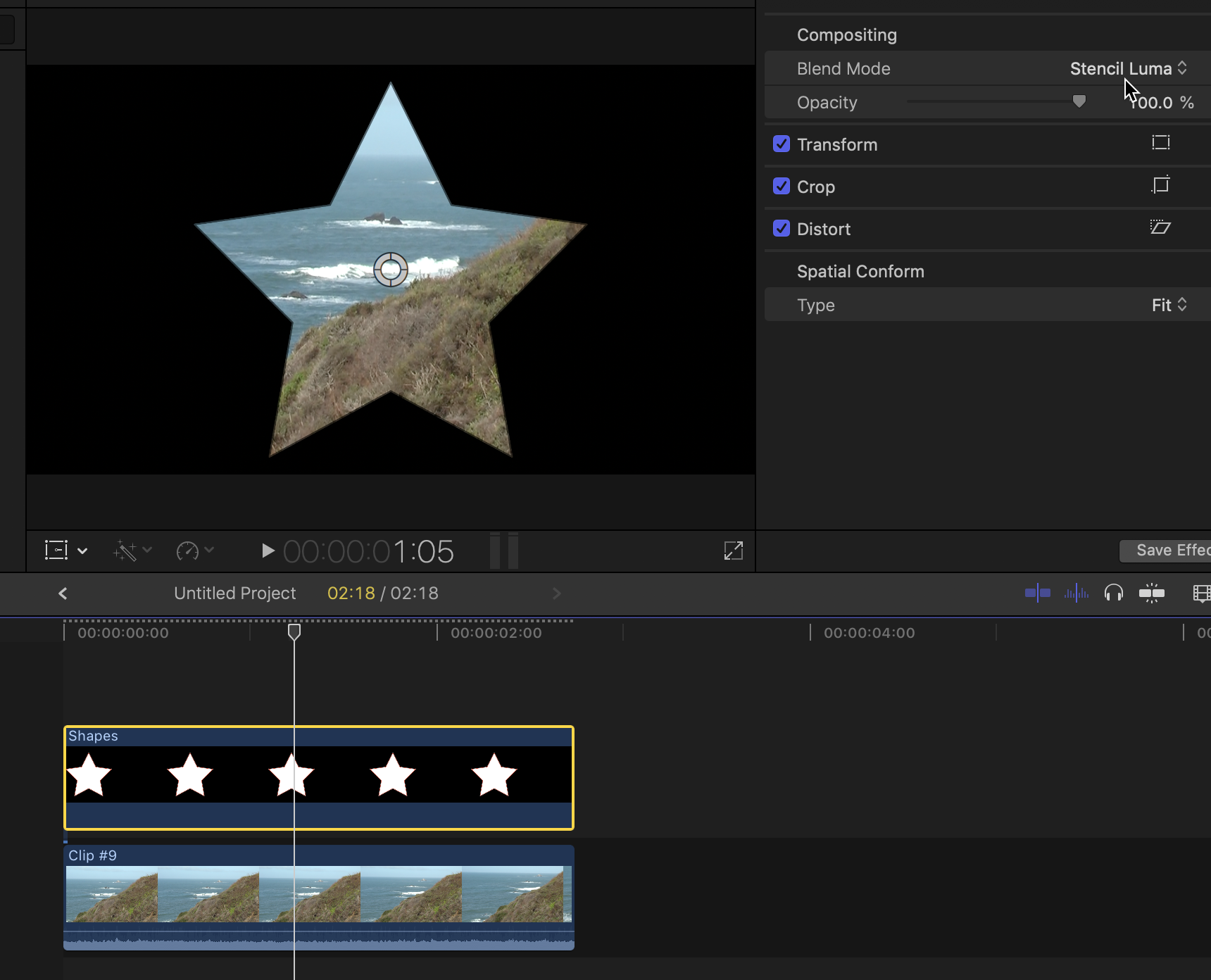Click the solo headphones icon

click(x=1113, y=593)
